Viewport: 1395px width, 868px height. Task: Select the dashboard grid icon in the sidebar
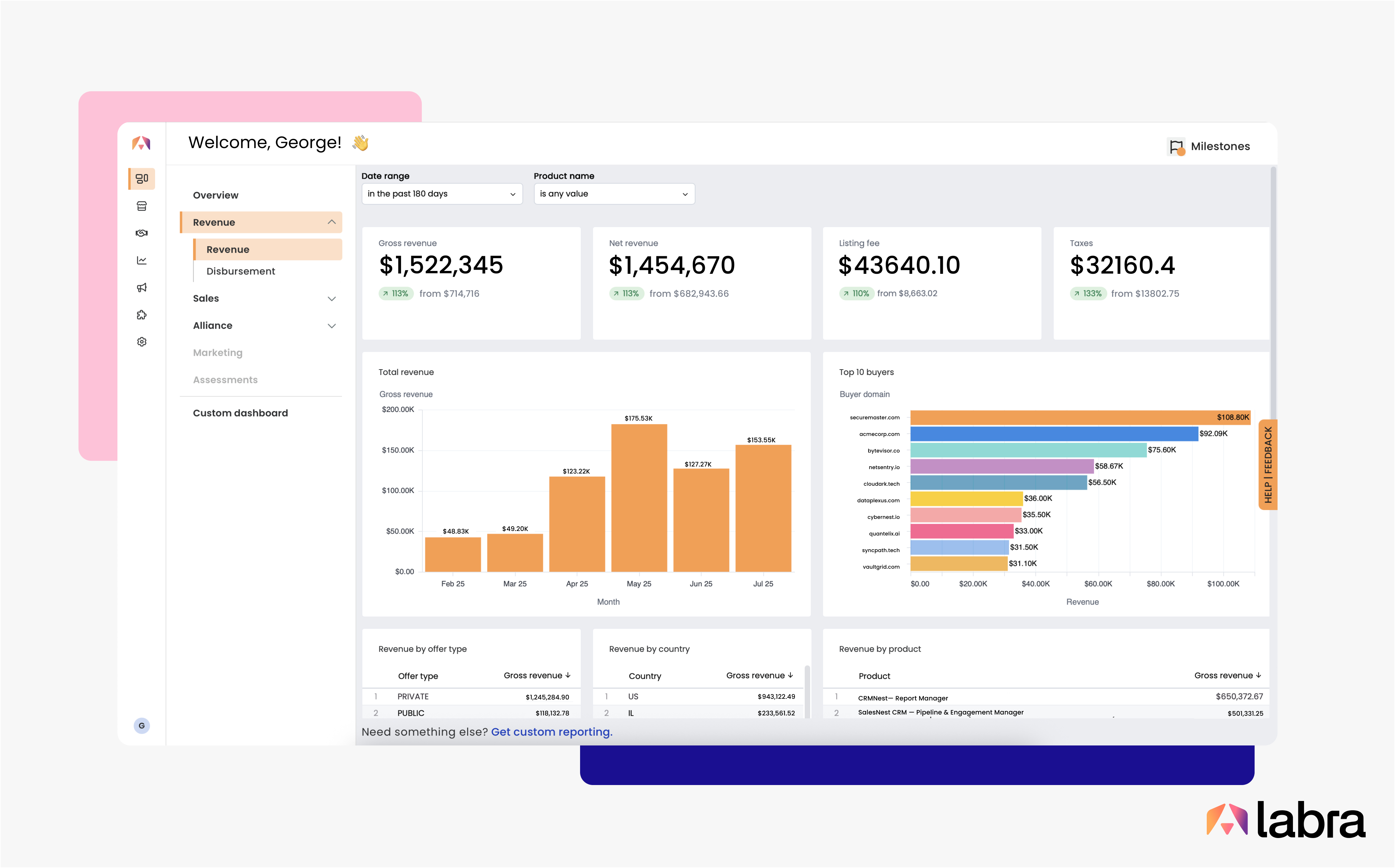(x=142, y=178)
